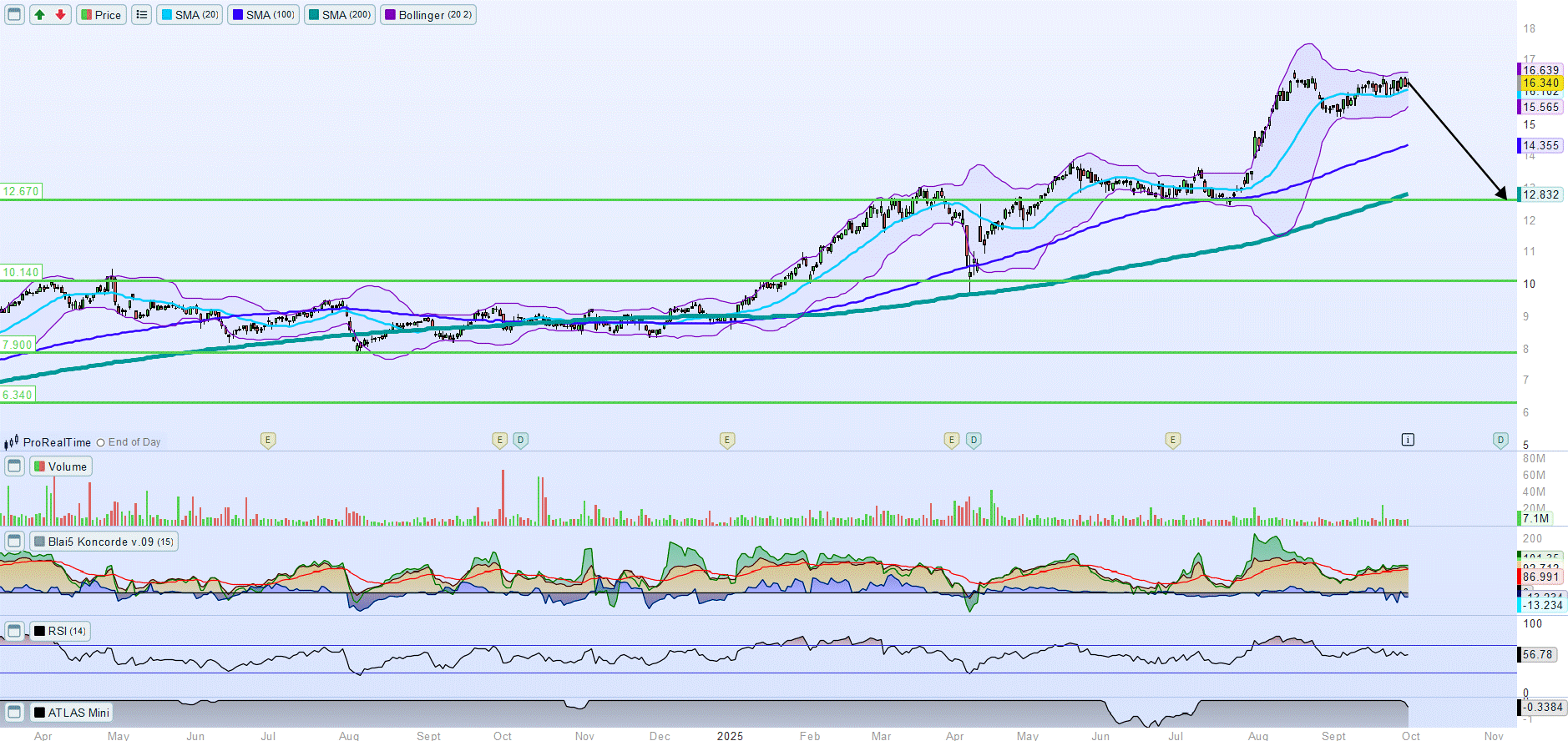This screenshot has height=741, width=1568.
Task: Open SMA (20) indicator settings
Action: pos(190,15)
